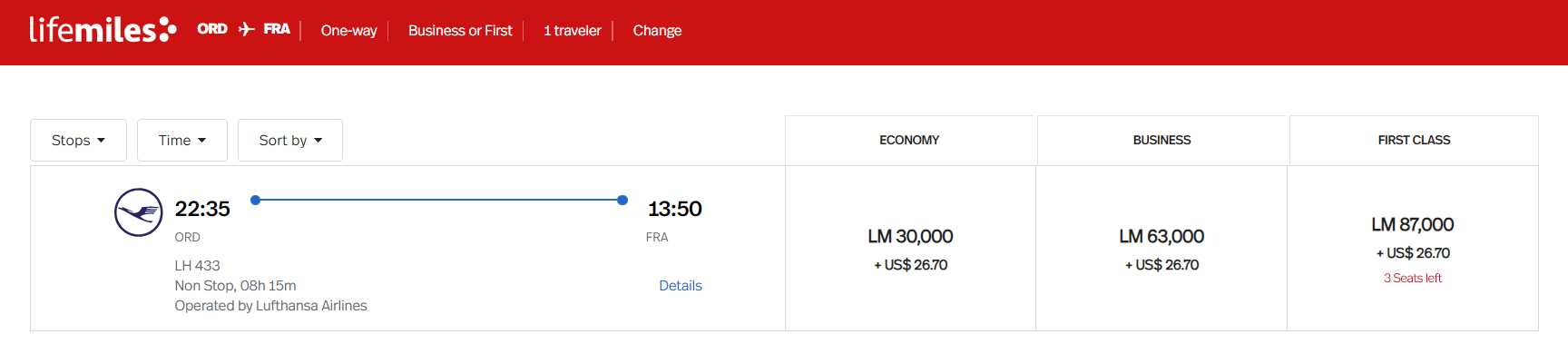Expand the Sort by dropdown
1568x344 pixels.
290,140
